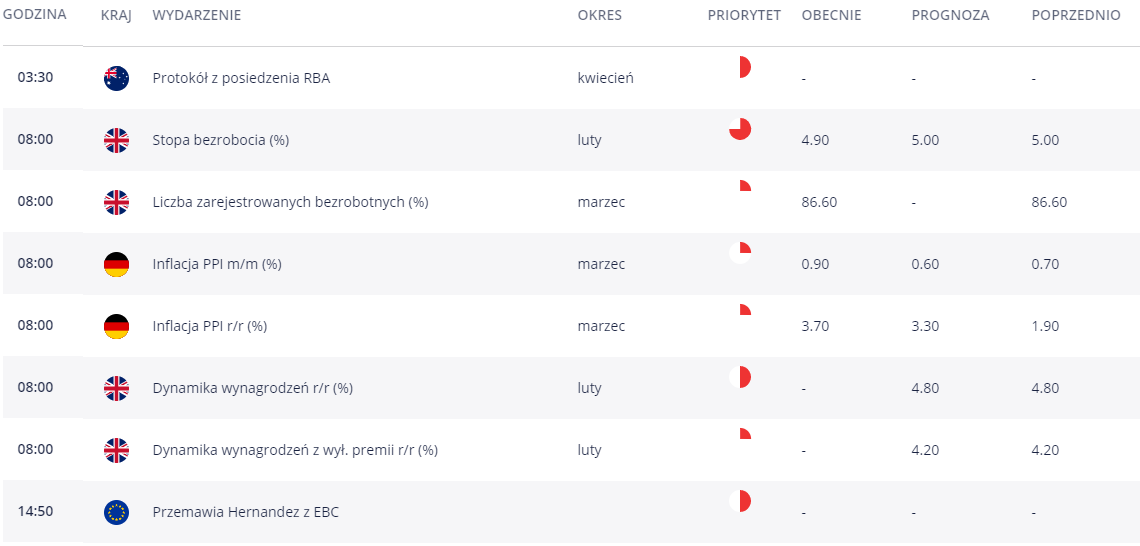Viewport: 1140px width, 546px height.
Task: Click priority indicator for Inflacja PPI m/m
Action: [740, 253]
